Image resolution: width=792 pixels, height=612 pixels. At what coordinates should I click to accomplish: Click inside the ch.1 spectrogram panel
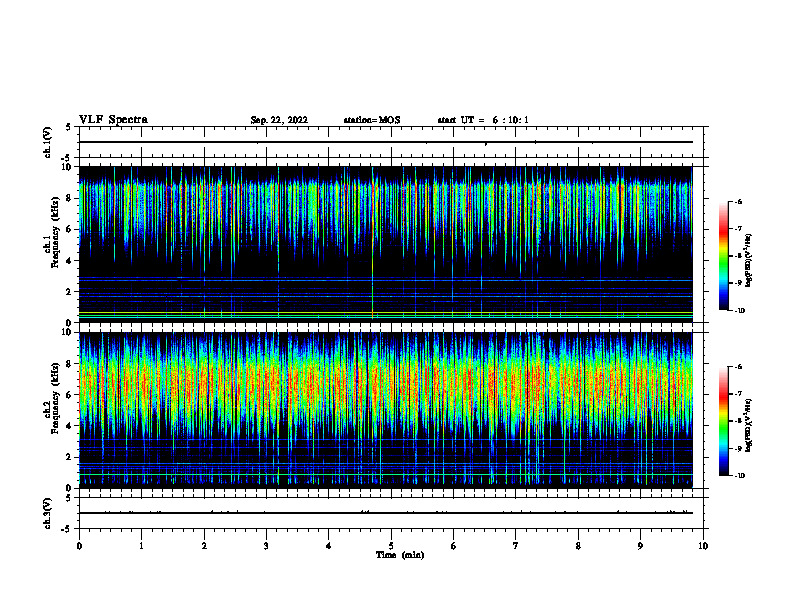tap(385, 244)
